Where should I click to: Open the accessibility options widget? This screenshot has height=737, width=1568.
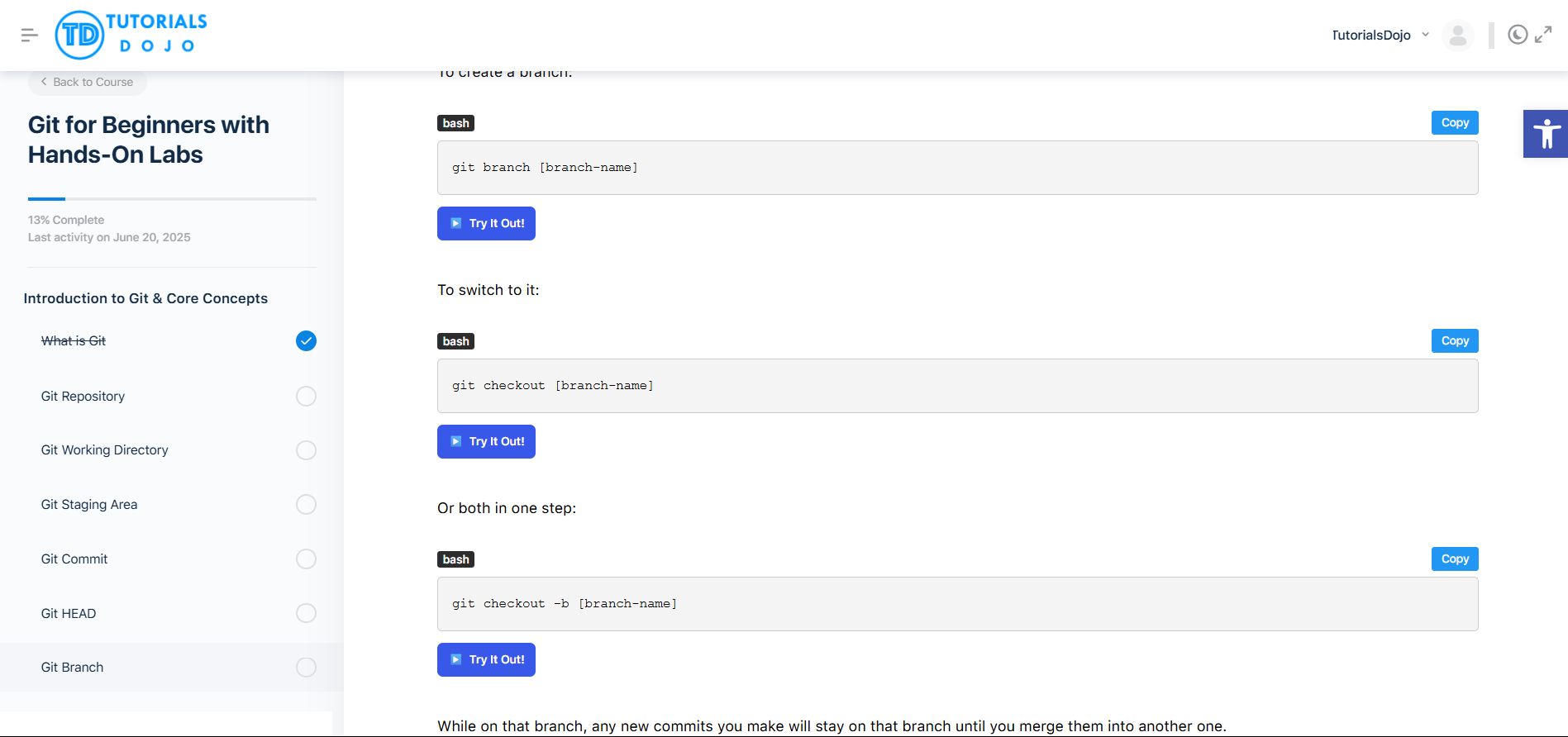click(x=1545, y=134)
